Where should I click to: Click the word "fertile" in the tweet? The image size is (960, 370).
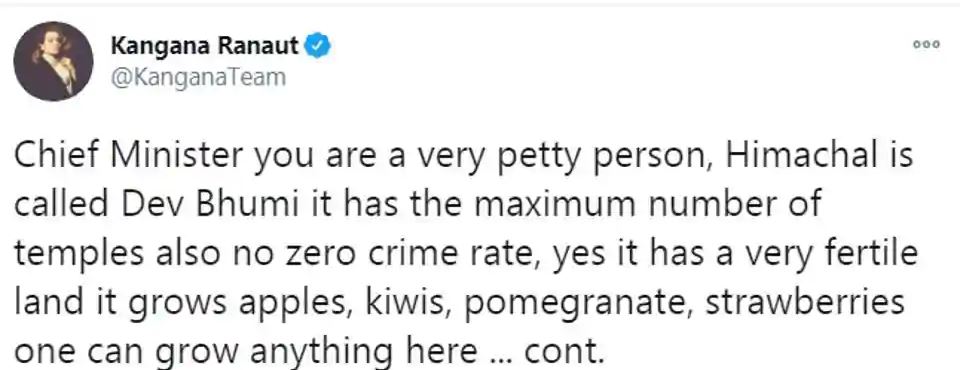click(878, 254)
